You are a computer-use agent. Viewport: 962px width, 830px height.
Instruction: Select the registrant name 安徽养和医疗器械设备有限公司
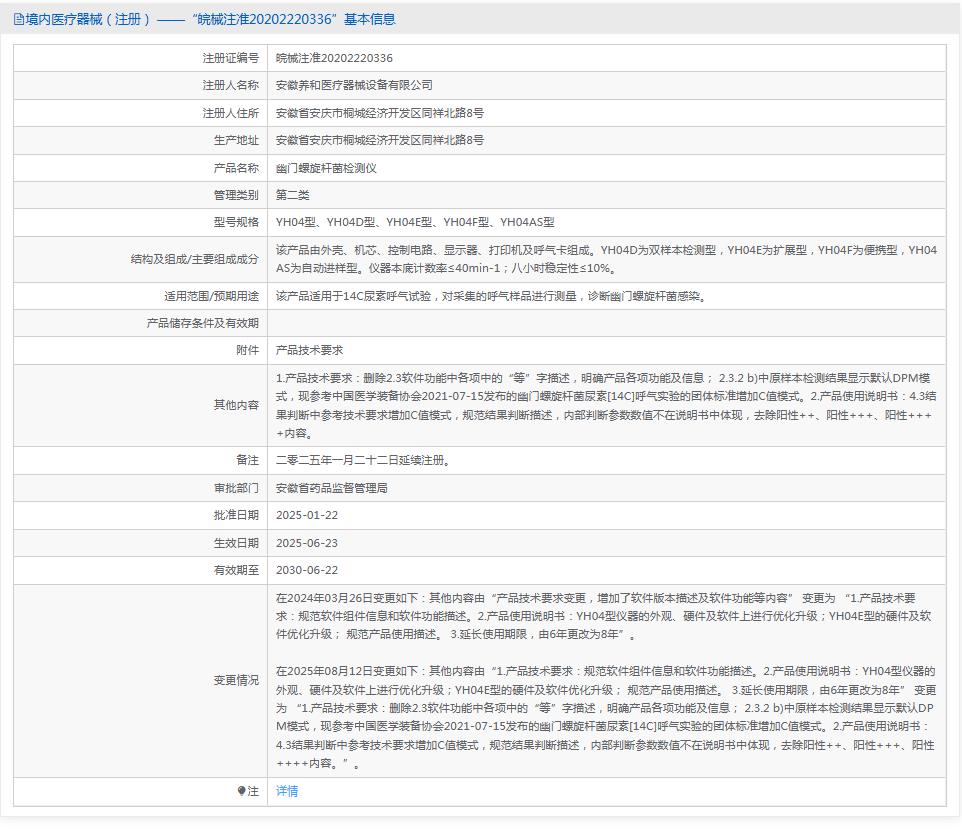click(354, 85)
